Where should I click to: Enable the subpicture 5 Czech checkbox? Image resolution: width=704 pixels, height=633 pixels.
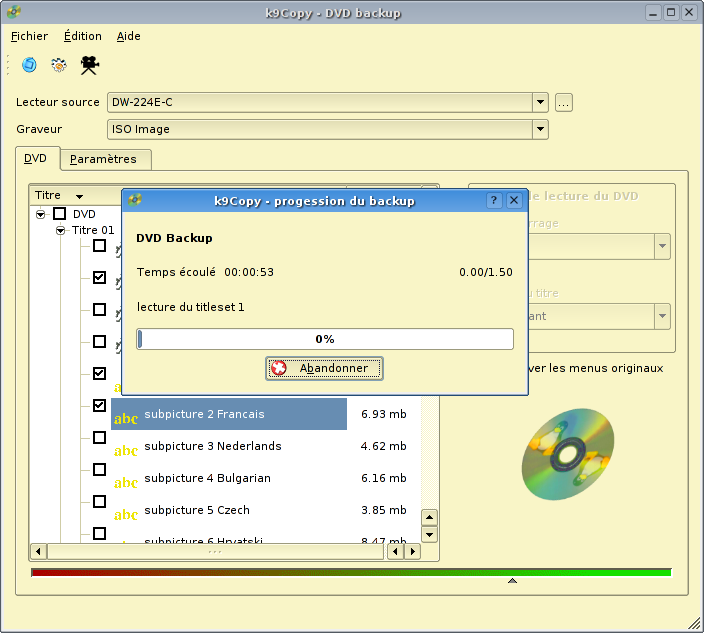tap(99, 501)
